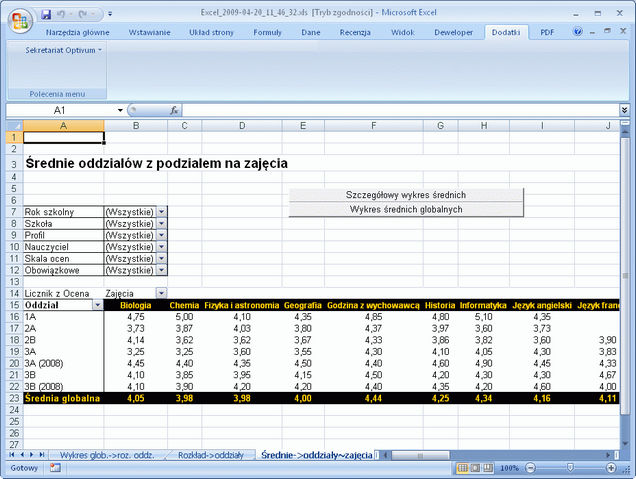Click the zoom in plus icon
Image resolution: width=636 pixels, height=479 pixels.
611,468
